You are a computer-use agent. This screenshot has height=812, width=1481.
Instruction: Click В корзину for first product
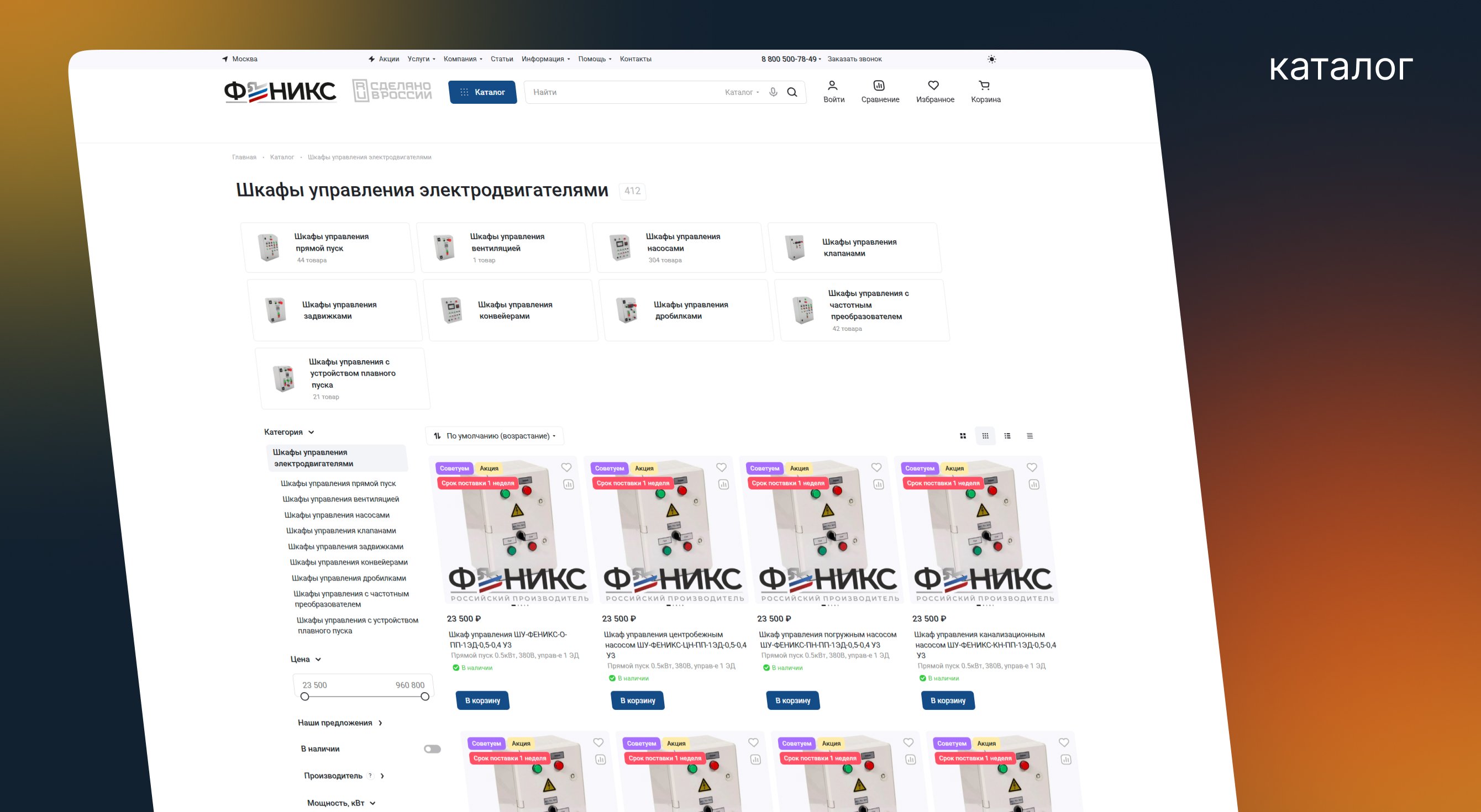482,700
